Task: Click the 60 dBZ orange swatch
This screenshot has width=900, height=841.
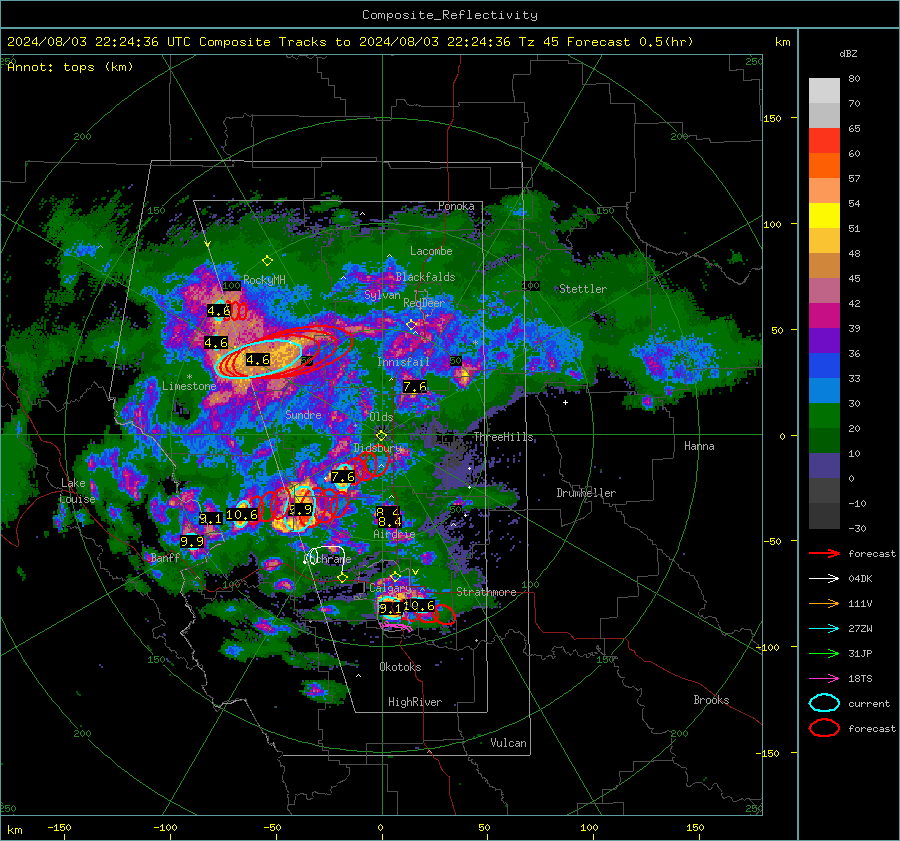Action: point(824,165)
